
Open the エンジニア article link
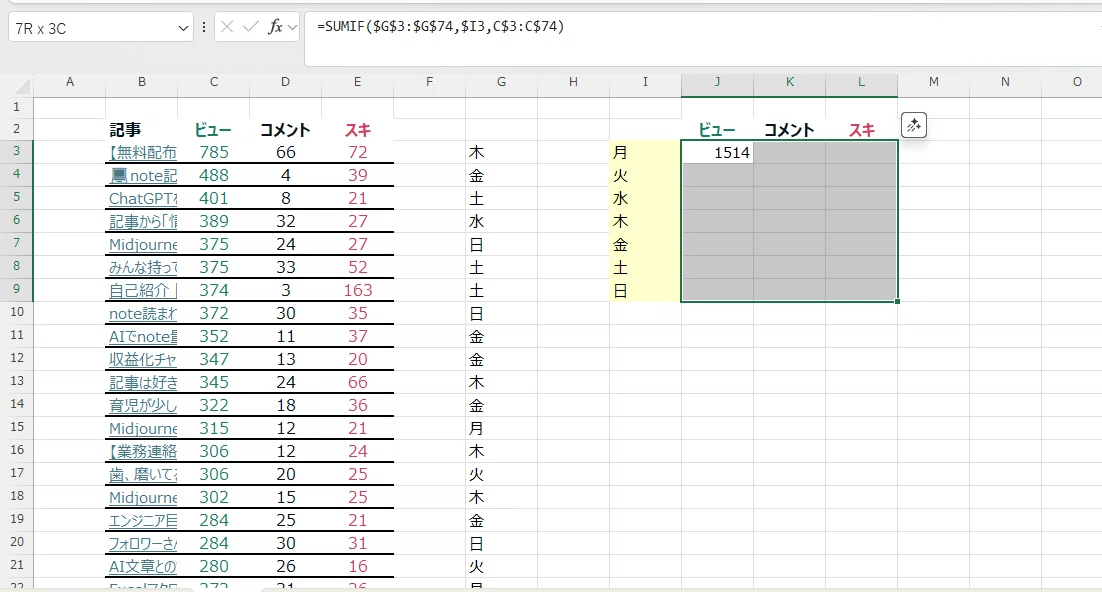(143, 521)
